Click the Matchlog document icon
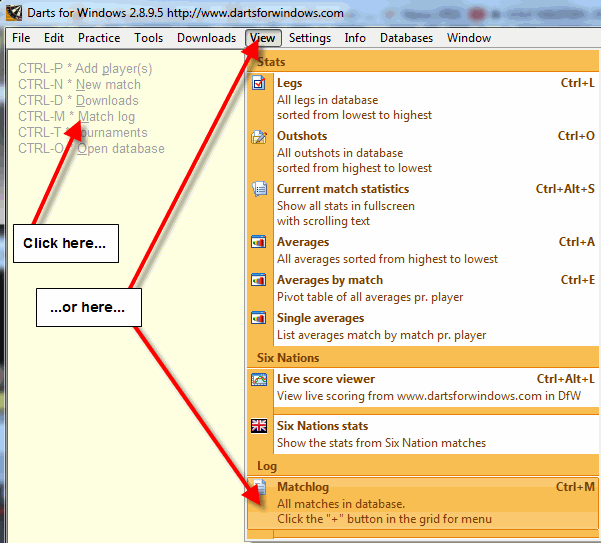 point(259,488)
